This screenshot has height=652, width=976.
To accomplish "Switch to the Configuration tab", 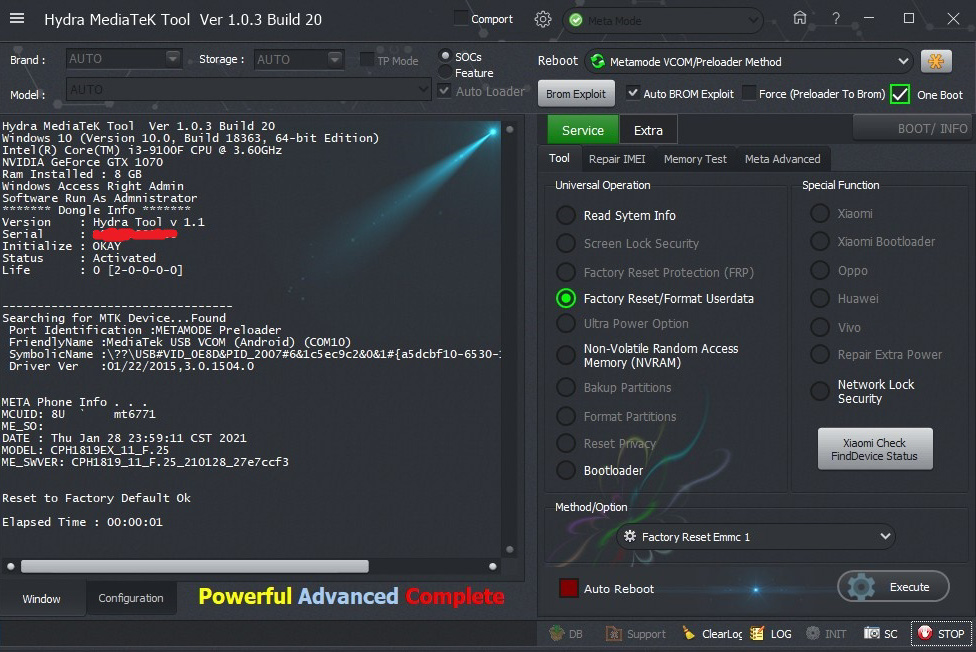I will pos(131,598).
